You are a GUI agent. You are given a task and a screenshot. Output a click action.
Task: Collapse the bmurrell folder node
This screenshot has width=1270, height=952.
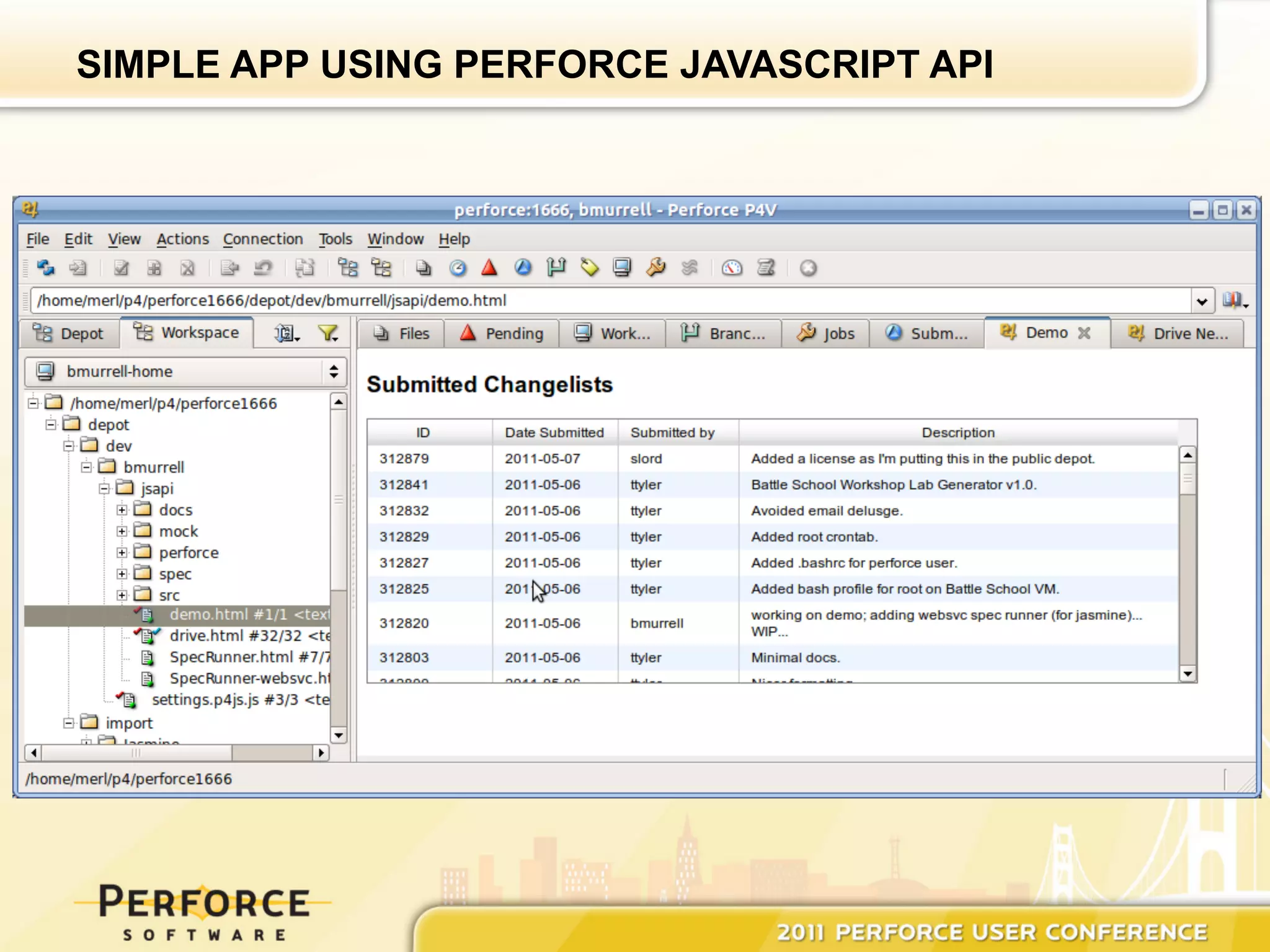click(87, 467)
